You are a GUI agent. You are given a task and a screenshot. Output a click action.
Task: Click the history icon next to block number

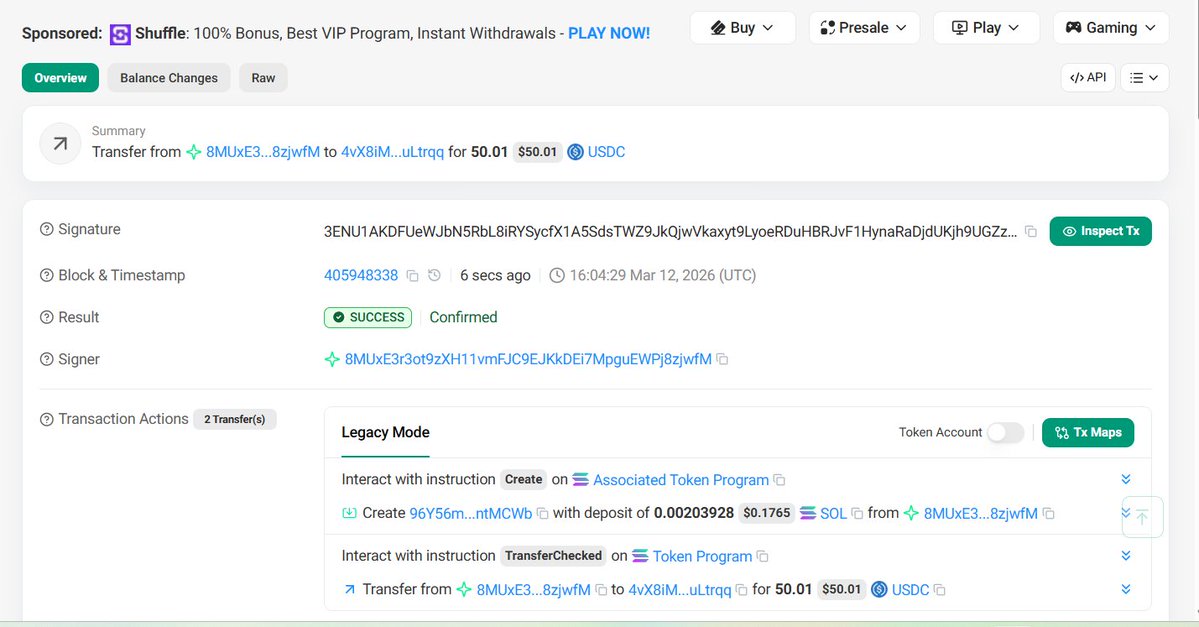coord(434,275)
